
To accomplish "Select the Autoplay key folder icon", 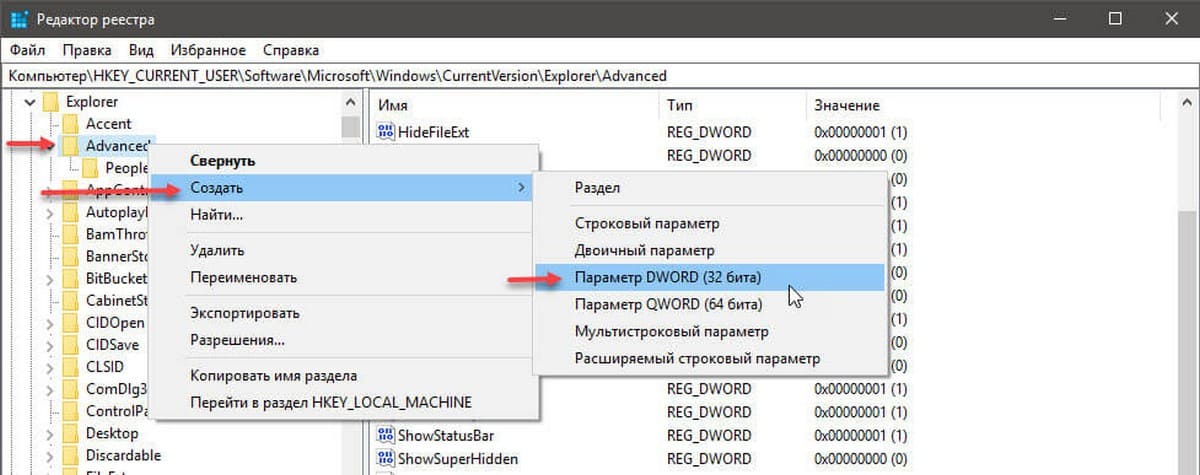I will click(x=70, y=212).
